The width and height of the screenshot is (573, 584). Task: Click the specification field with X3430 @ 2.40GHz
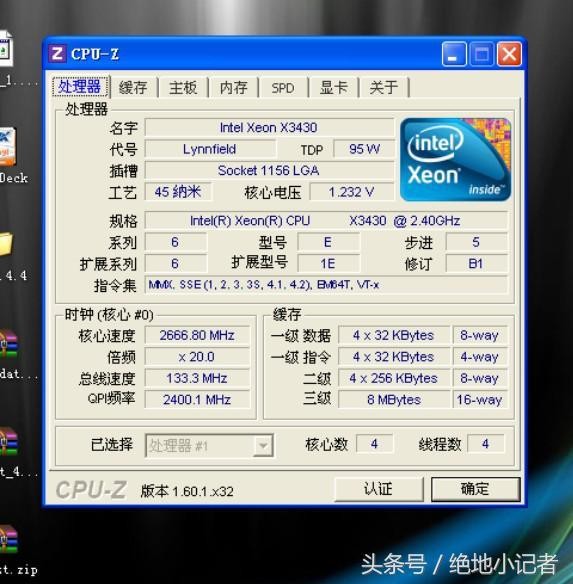pyautogui.click(x=326, y=221)
